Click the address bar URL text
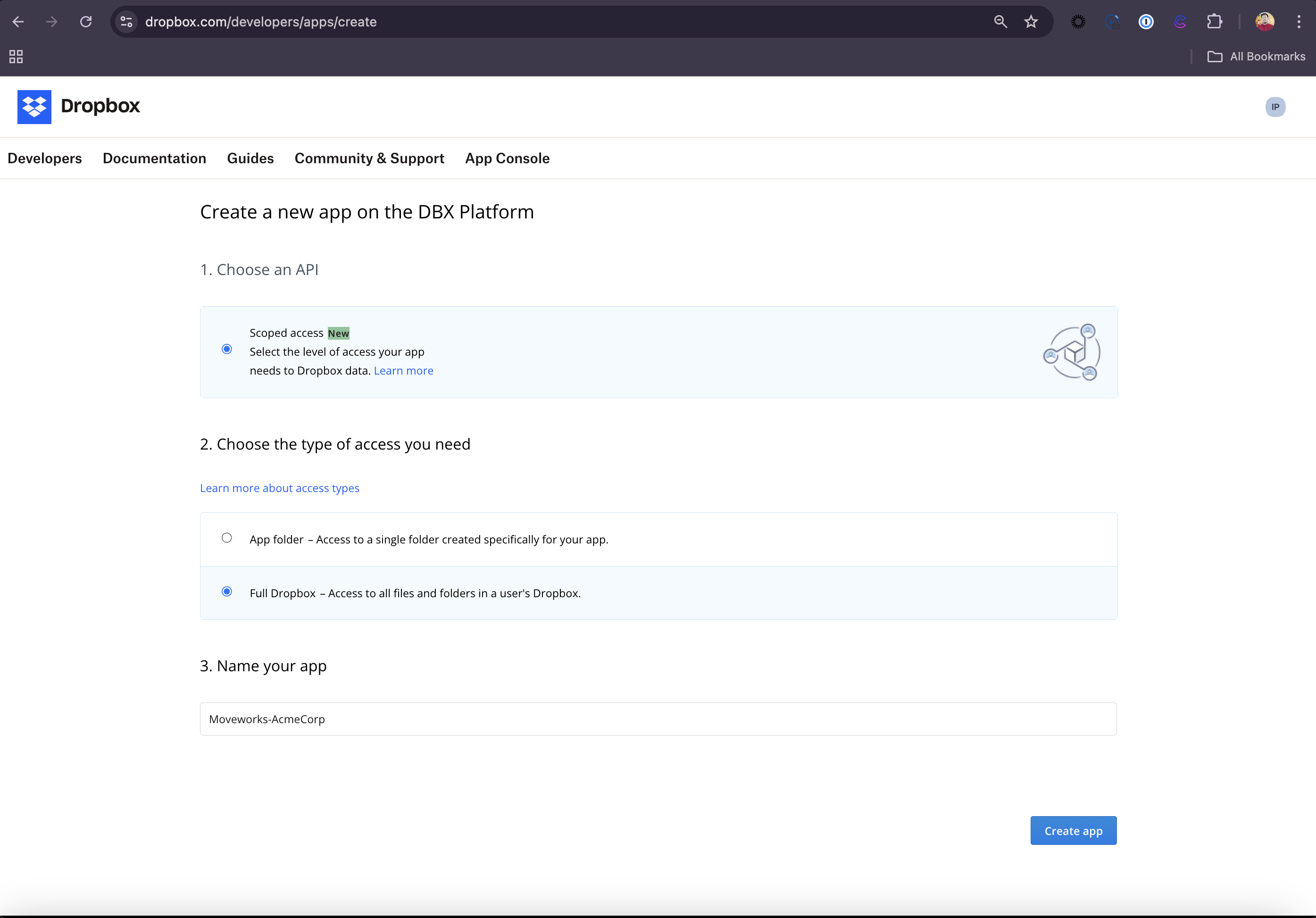The height and width of the screenshot is (918, 1316). coord(261,22)
